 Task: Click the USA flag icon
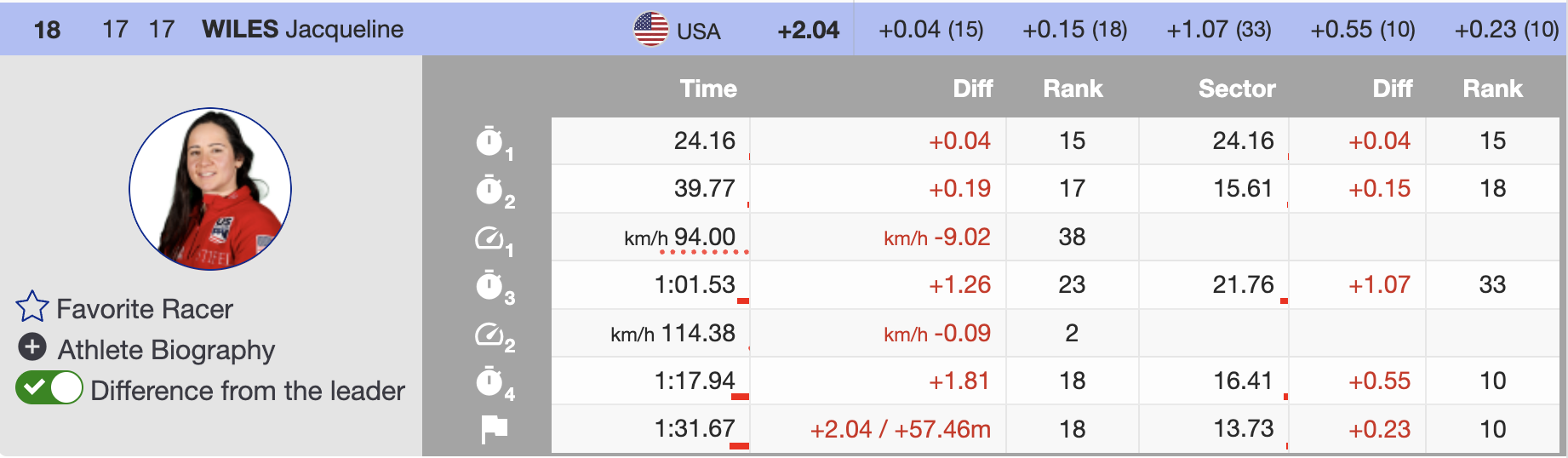651,29
